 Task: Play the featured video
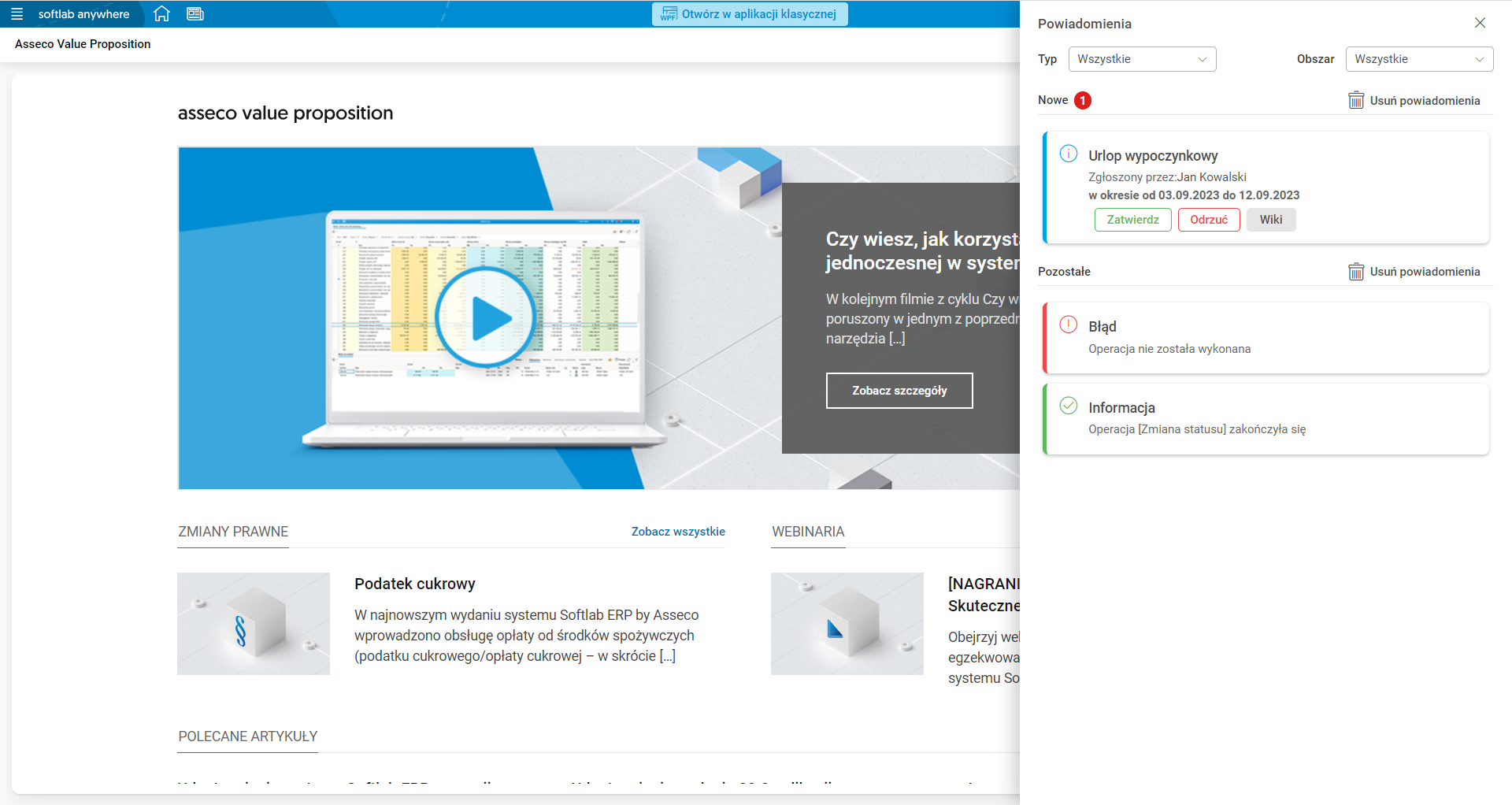coord(486,317)
